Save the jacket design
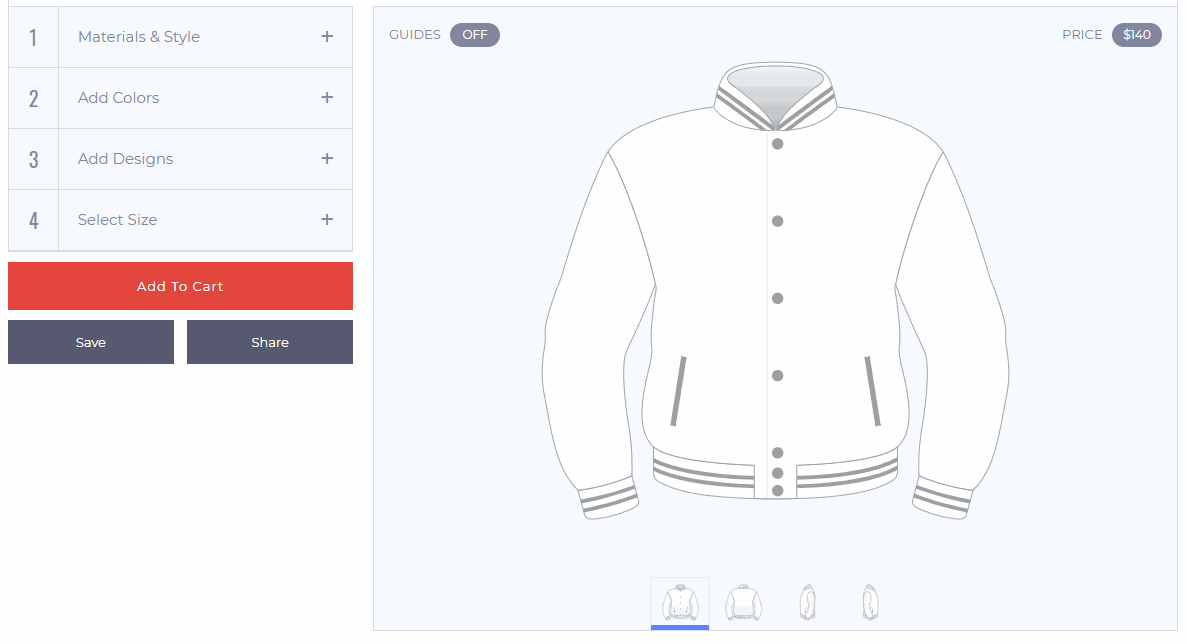 91,342
